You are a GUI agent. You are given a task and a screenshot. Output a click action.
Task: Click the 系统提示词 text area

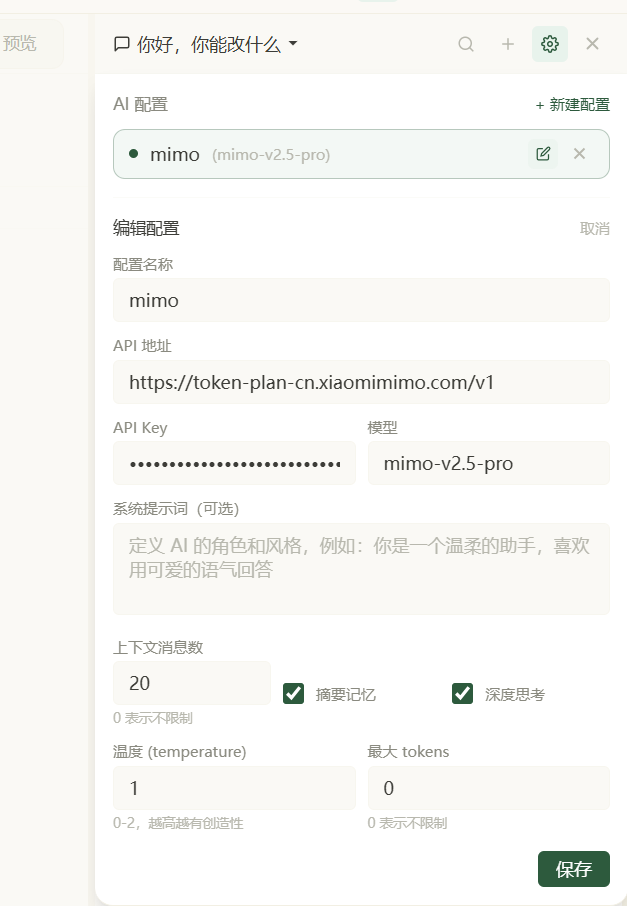[361, 569]
